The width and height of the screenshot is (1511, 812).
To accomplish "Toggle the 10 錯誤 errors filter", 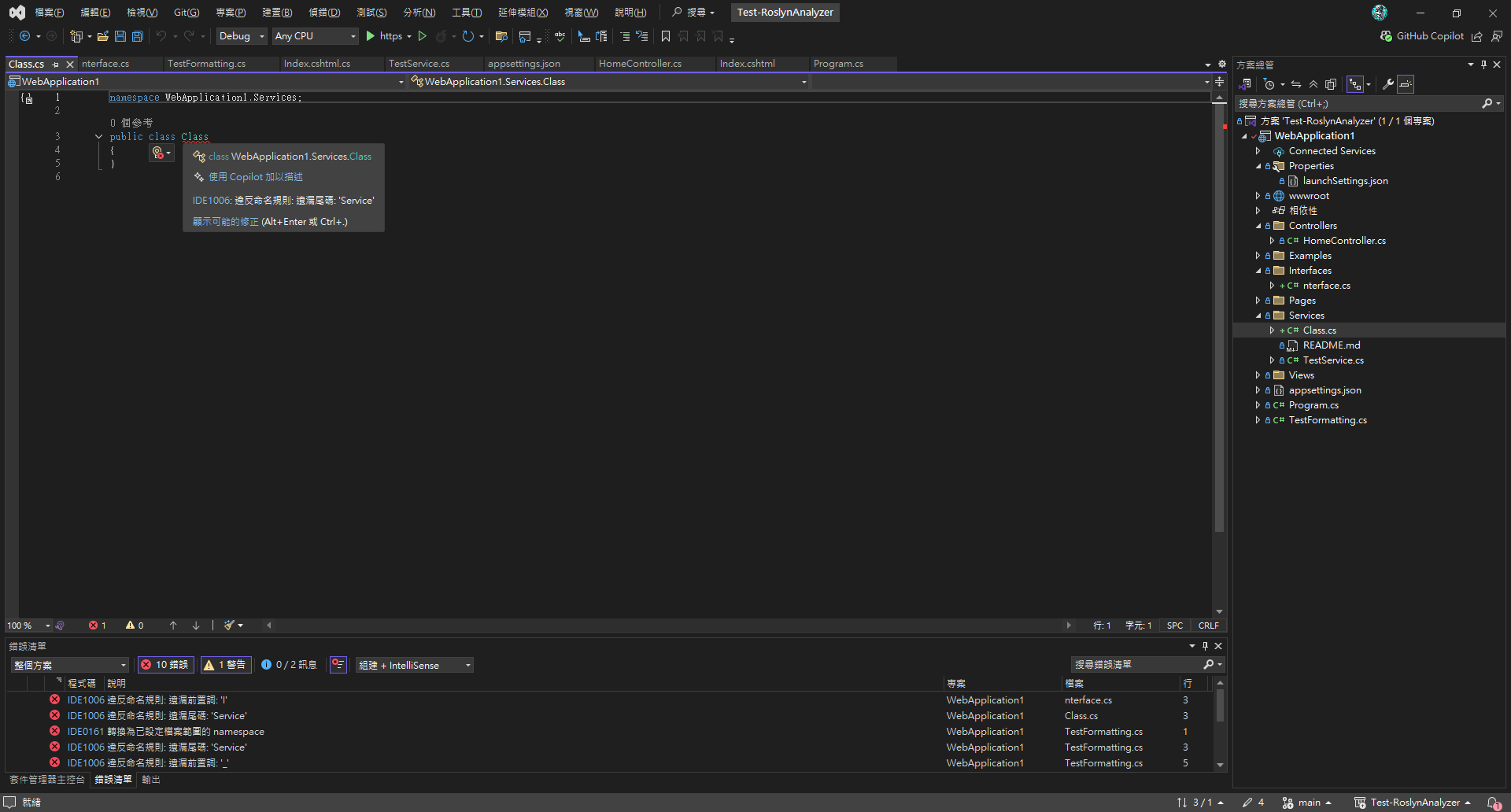I will [164, 665].
